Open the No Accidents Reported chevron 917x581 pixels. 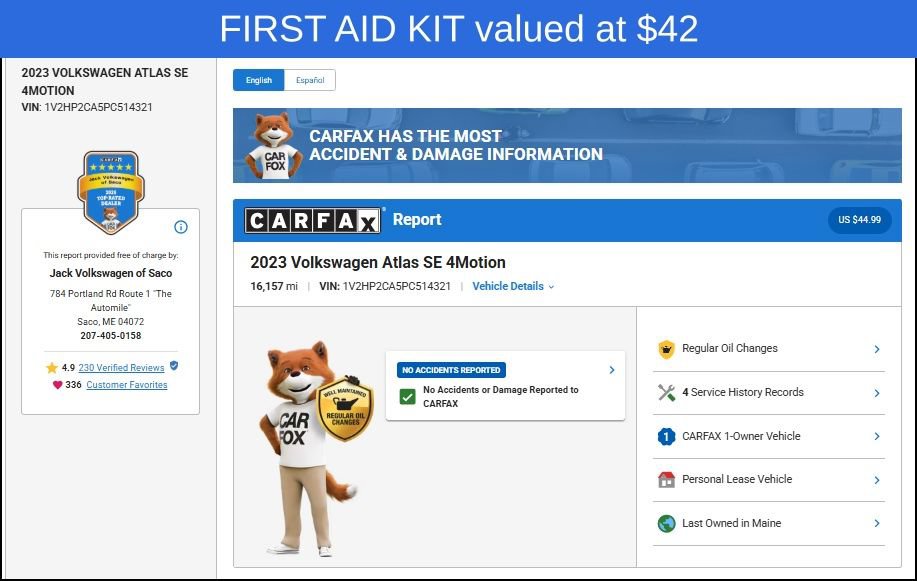612,370
